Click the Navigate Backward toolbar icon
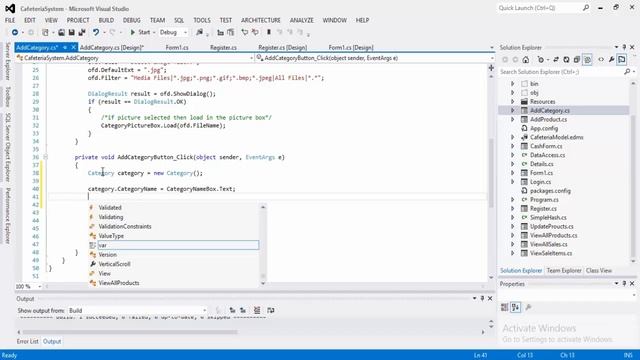Viewport: 640px width, 360px height. 15,32
